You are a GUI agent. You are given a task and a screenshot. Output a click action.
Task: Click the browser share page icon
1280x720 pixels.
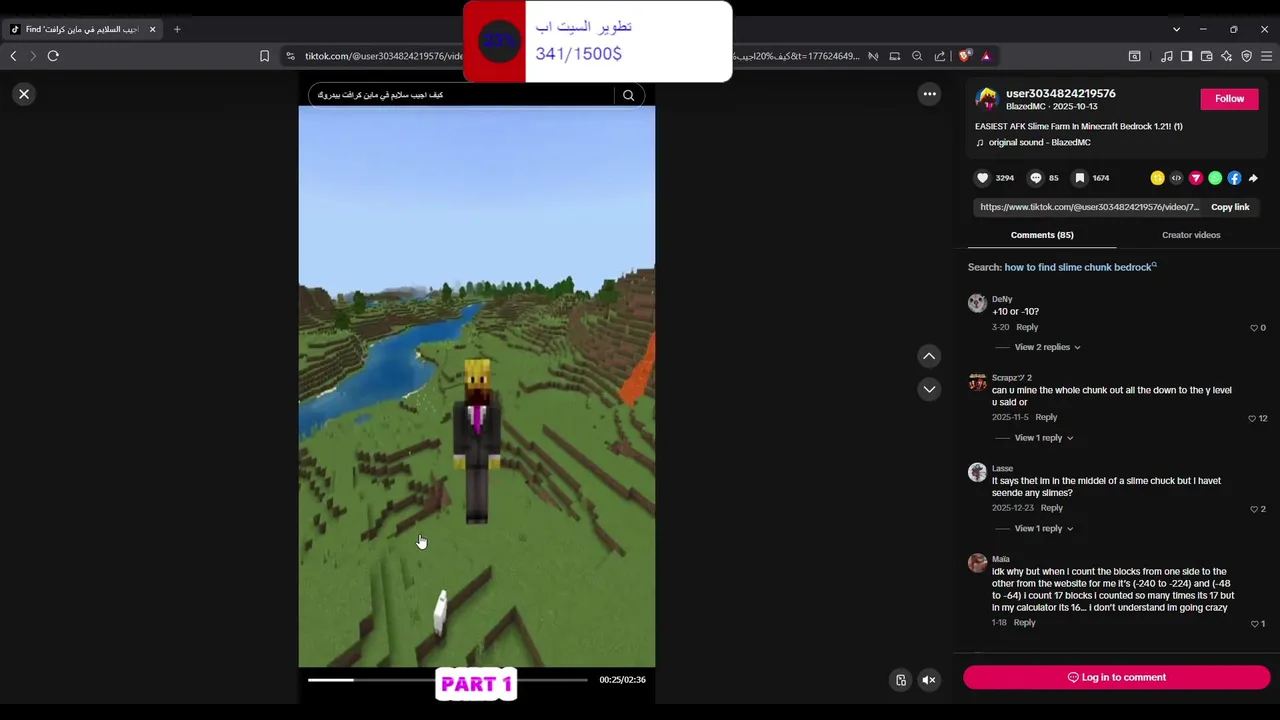tap(940, 56)
